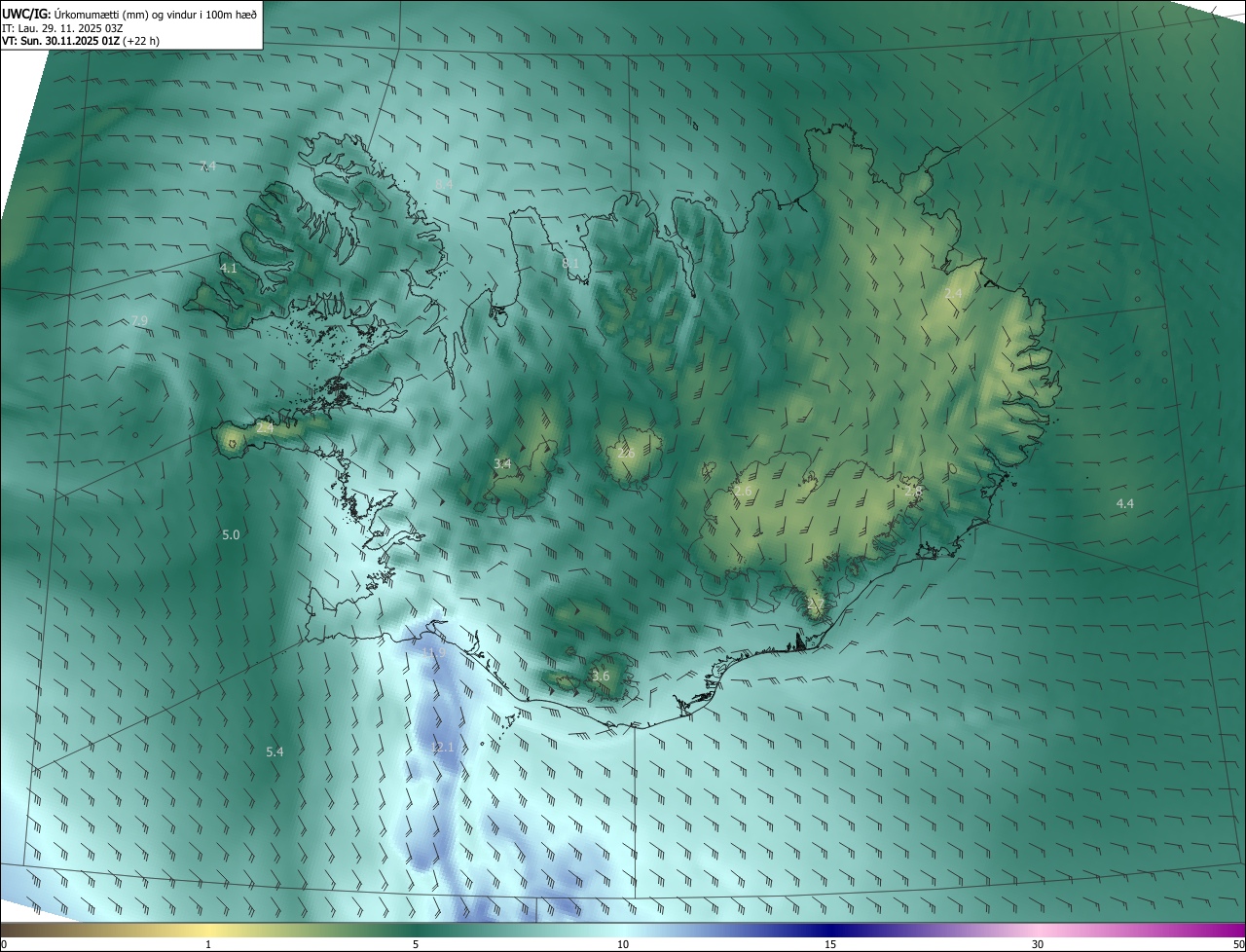Click the 0 tick on the color scale
The width and height of the screenshot is (1246, 952).
pyautogui.click(x=3, y=944)
